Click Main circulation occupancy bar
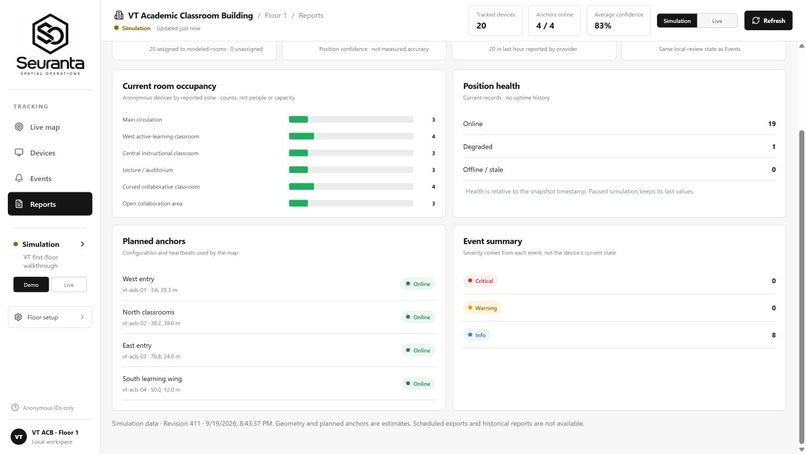The width and height of the screenshot is (806, 454). [351, 119]
